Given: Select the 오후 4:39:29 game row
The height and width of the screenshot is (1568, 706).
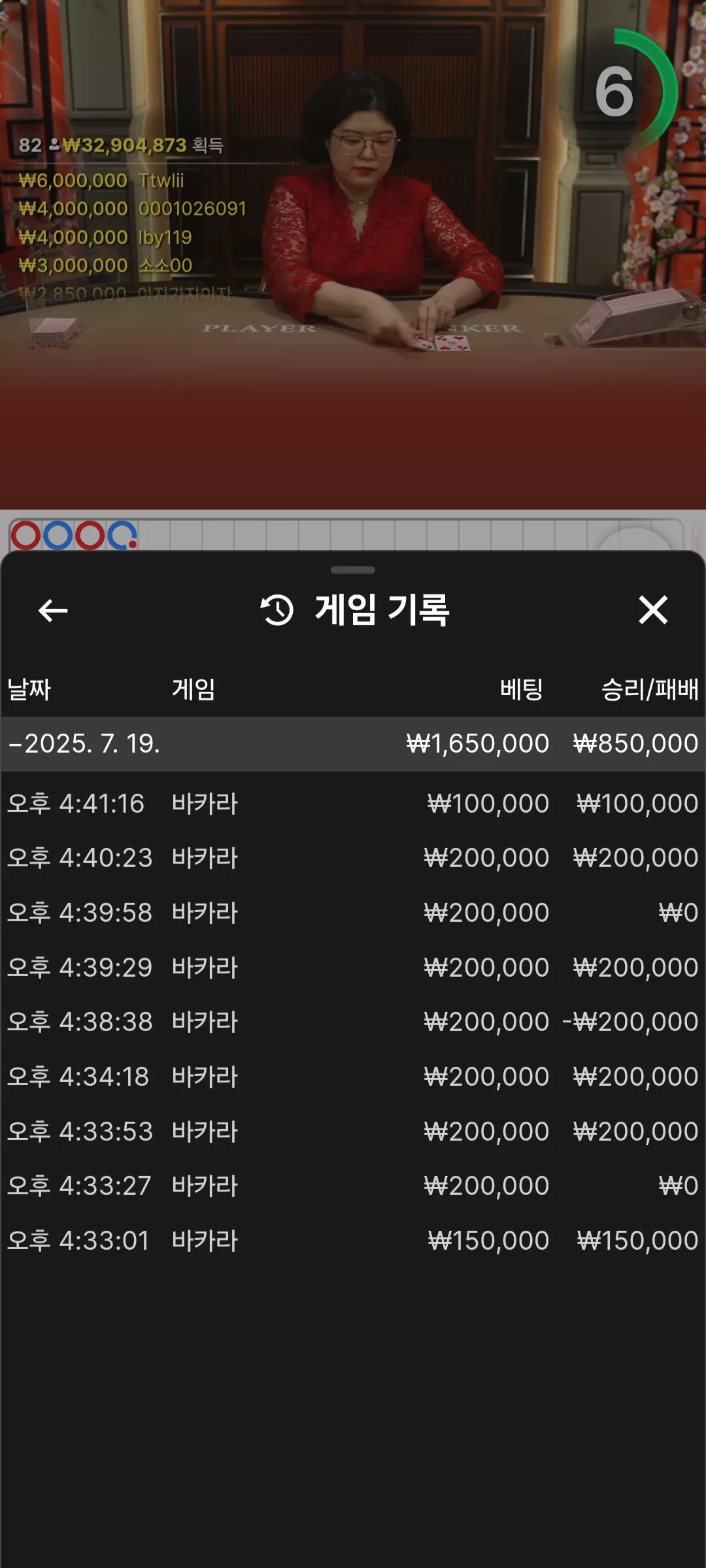Looking at the screenshot, I should click(x=353, y=968).
